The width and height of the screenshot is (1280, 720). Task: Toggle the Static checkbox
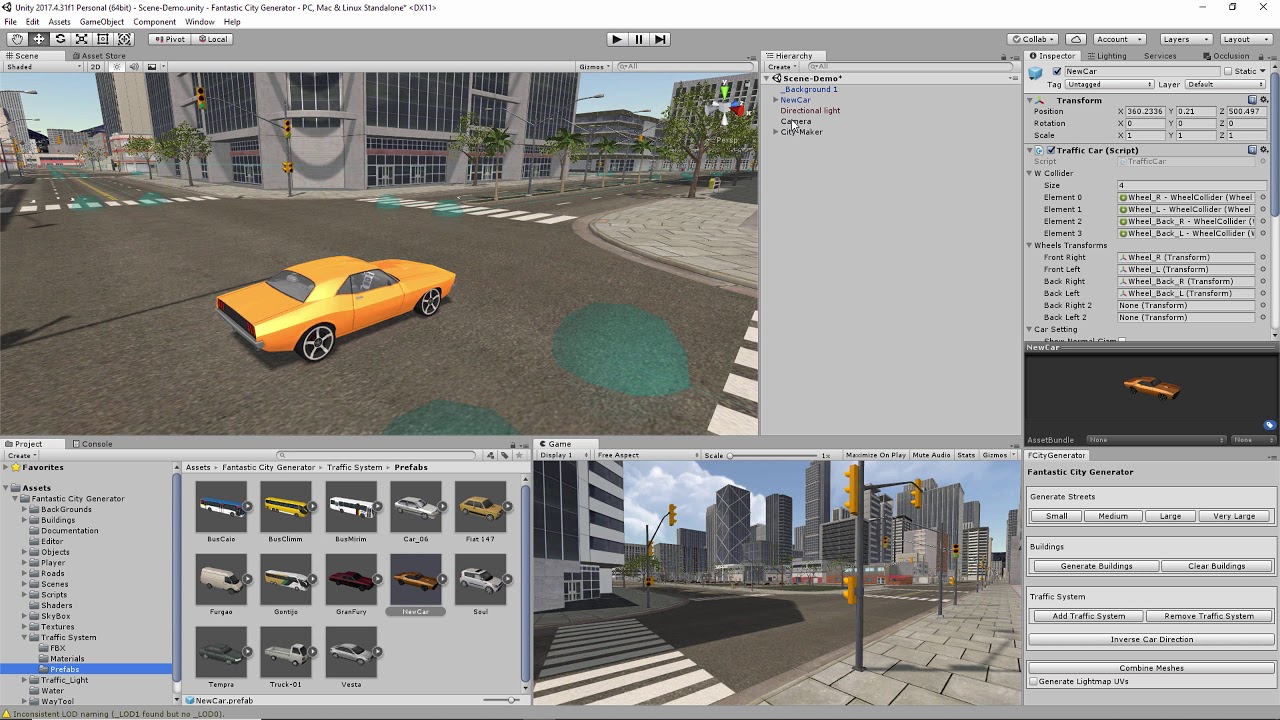click(x=1229, y=72)
